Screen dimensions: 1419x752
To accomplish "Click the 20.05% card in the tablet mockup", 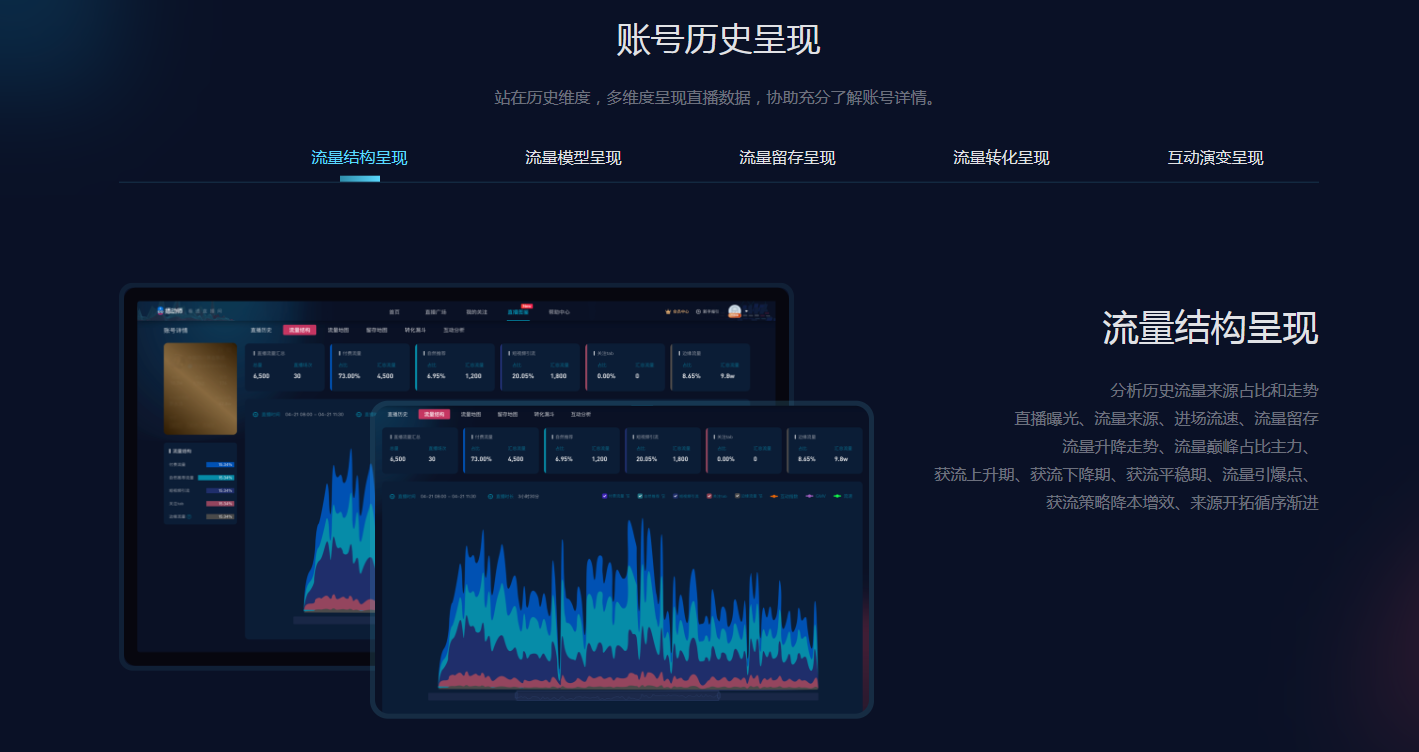I will 663,451.
